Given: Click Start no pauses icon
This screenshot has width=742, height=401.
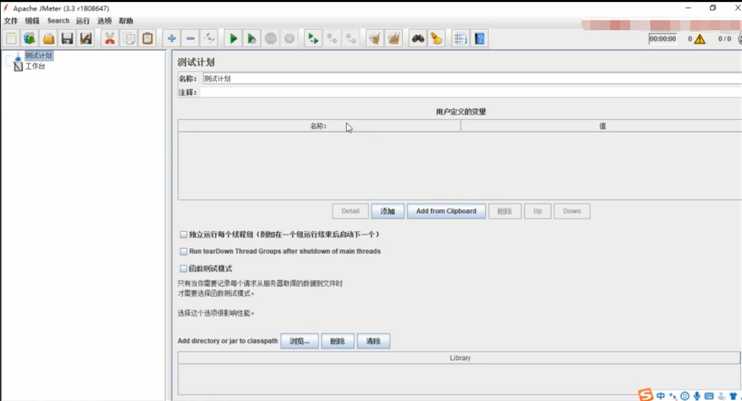Looking at the screenshot, I should pyautogui.click(x=252, y=38).
